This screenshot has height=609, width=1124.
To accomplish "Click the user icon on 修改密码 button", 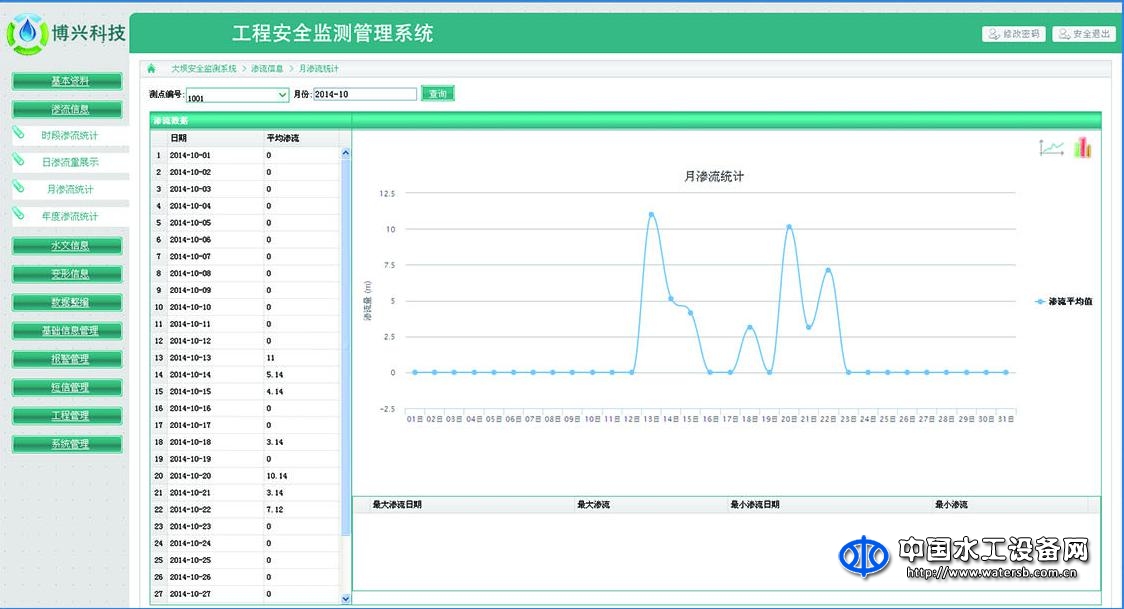I will [x=992, y=33].
